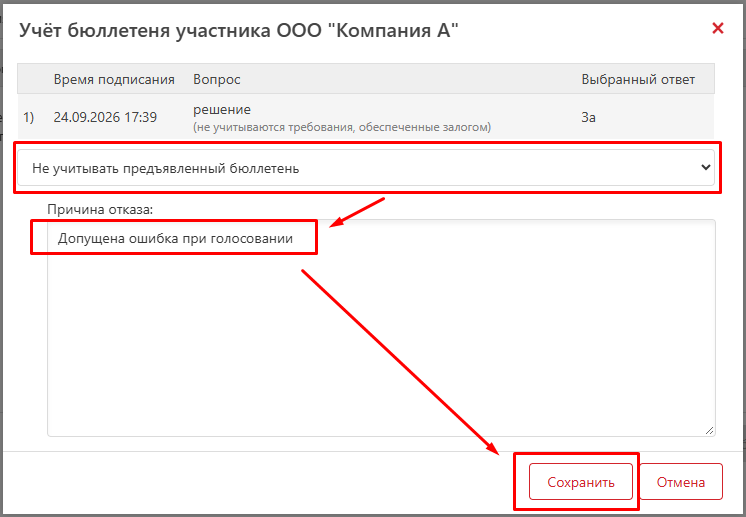
Task: Click the 'Время подписания' column header
Action: 114,79
